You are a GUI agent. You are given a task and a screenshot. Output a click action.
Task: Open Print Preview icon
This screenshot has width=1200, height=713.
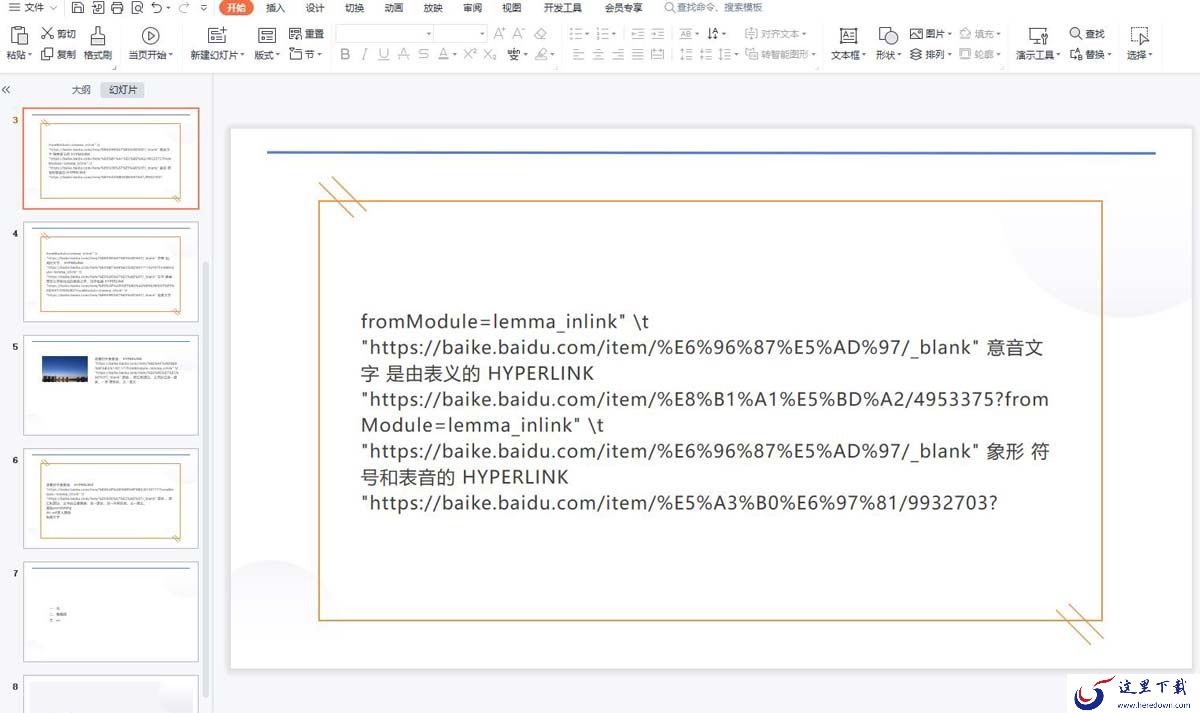(137, 8)
